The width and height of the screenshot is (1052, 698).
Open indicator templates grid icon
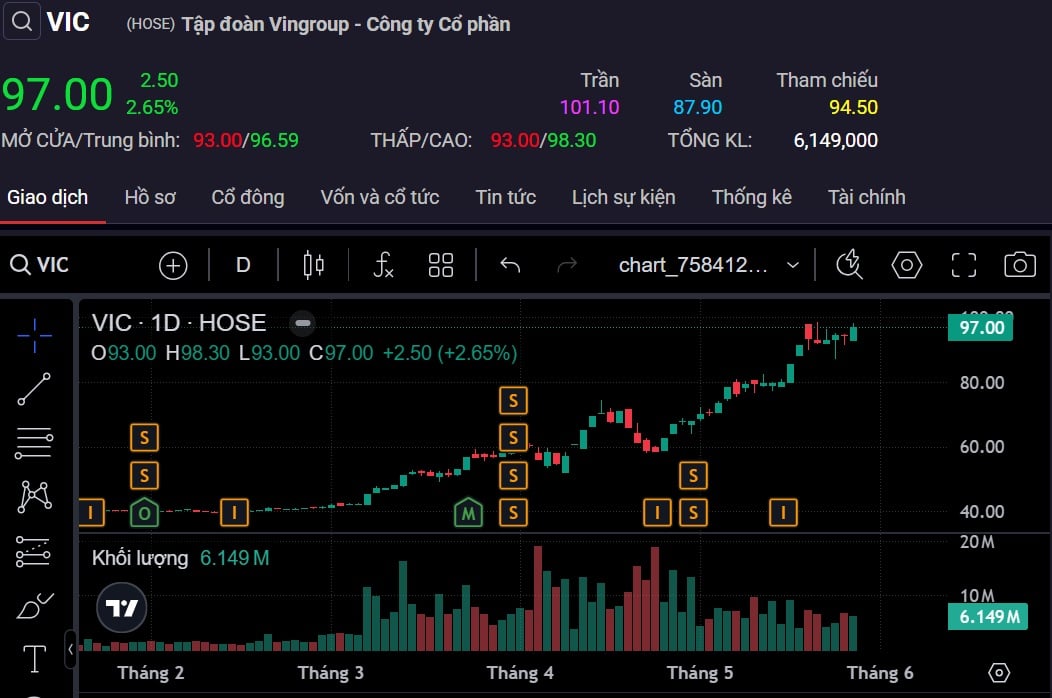(x=441, y=265)
